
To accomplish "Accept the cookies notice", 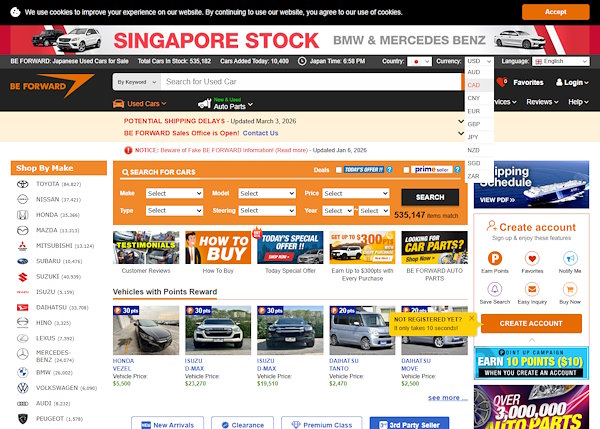I will pyautogui.click(x=556, y=12).
